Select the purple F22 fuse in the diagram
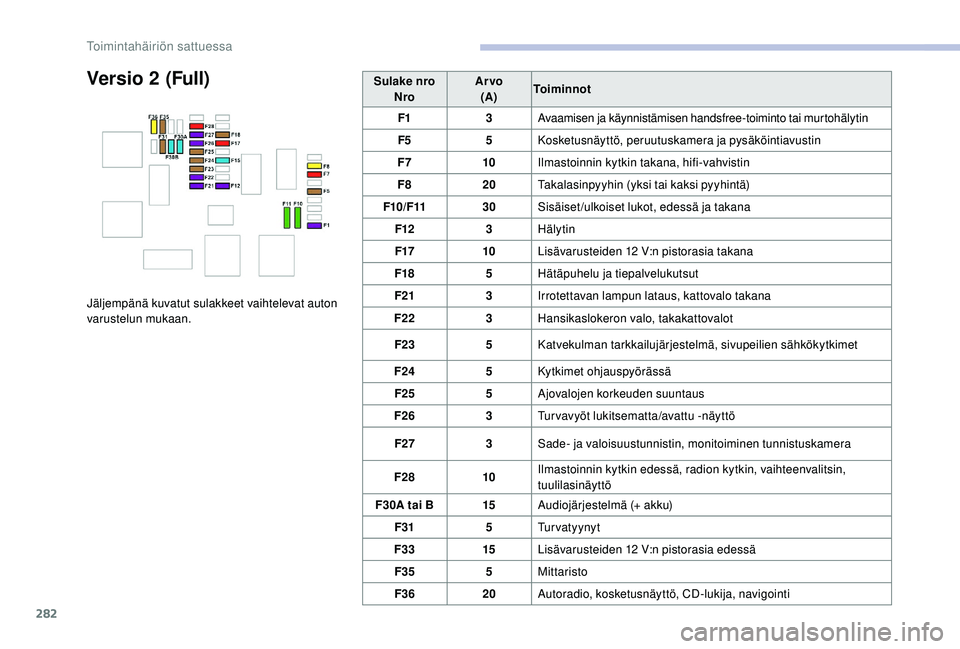960x649 pixels. click(197, 178)
